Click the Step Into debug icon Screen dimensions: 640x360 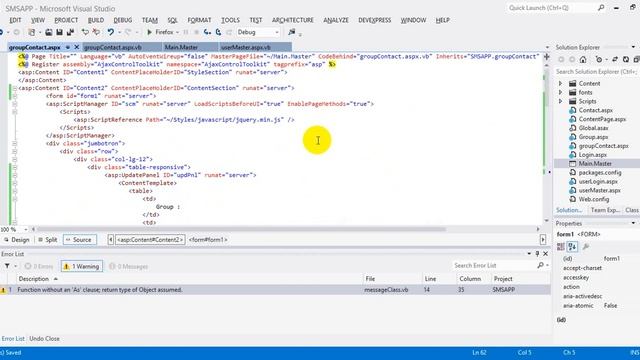click(x=207, y=32)
